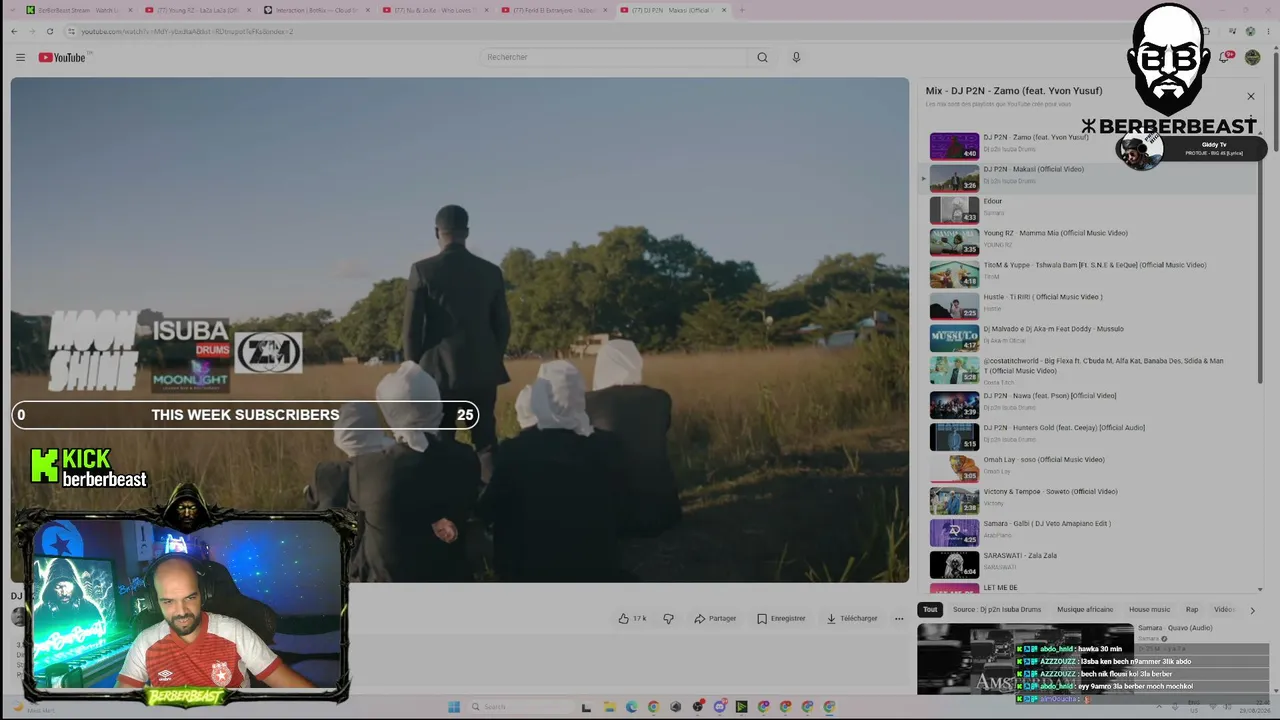Reload the current page
The image size is (1280, 720).
click(x=49, y=31)
